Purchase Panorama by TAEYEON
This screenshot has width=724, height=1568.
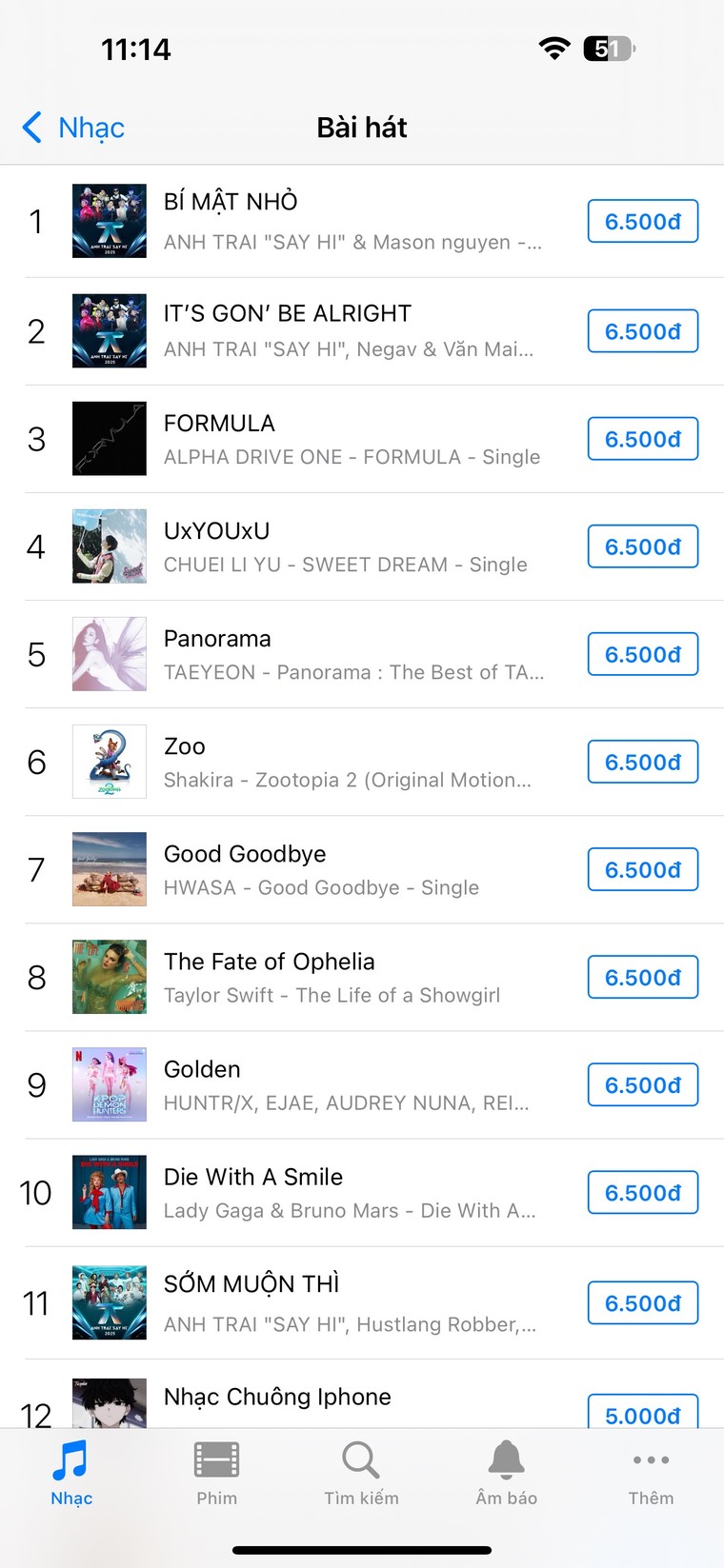pyautogui.click(x=643, y=655)
